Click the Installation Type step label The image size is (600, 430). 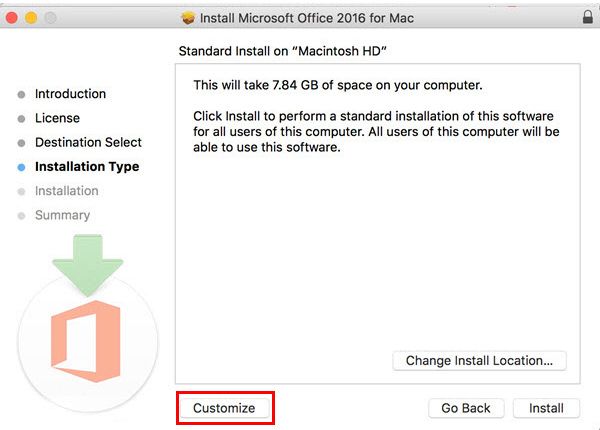tap(87, 167)
